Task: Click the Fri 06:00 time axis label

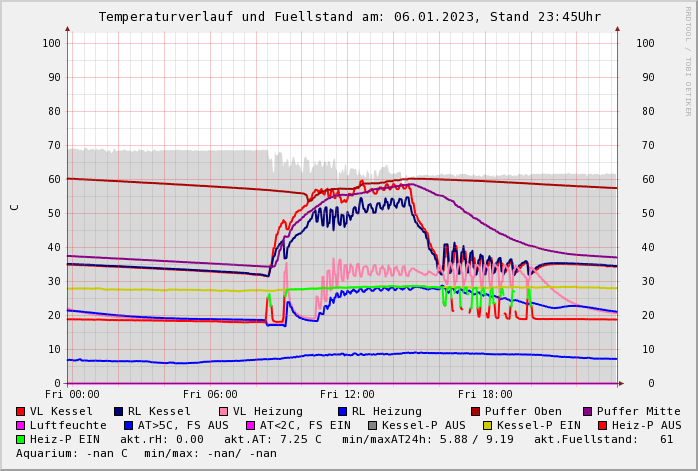Action: pos(210,394)
